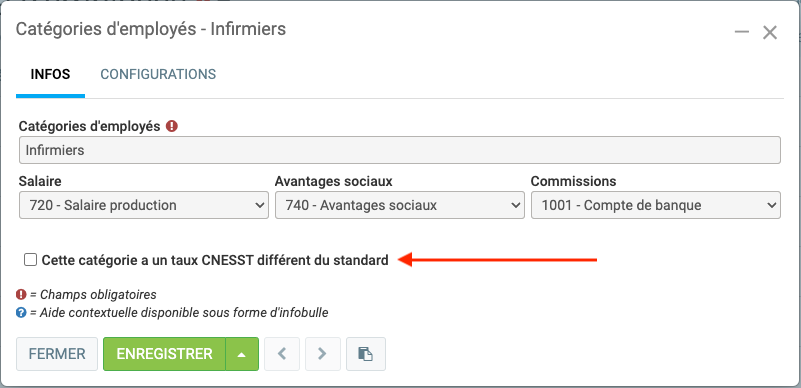Close the dialog with the X icon

(x=770, y=33)
